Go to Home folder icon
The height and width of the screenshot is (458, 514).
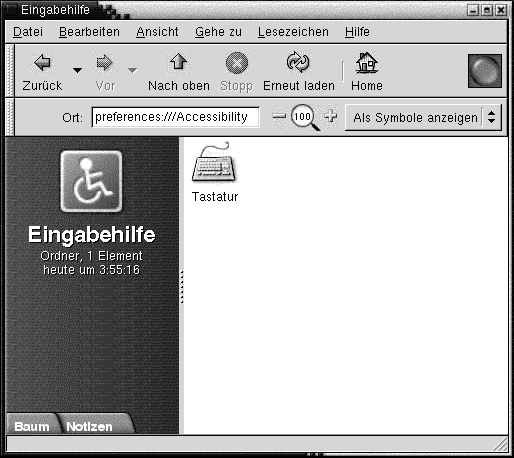[367, 63]
